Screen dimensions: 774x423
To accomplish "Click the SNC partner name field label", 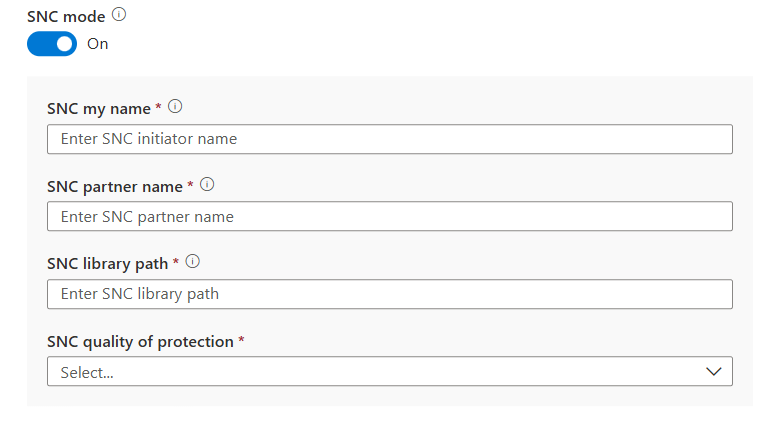I will (114, 186).
